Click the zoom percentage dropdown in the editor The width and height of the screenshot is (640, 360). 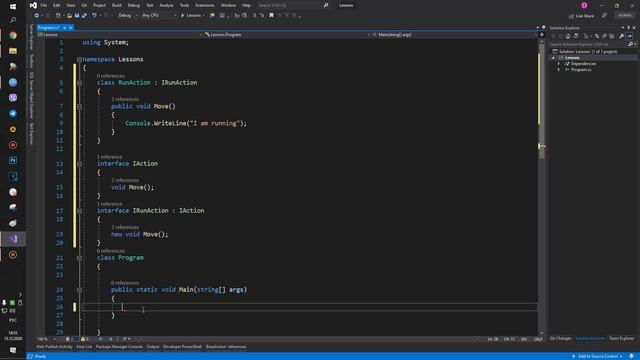(x=47, y=339)
